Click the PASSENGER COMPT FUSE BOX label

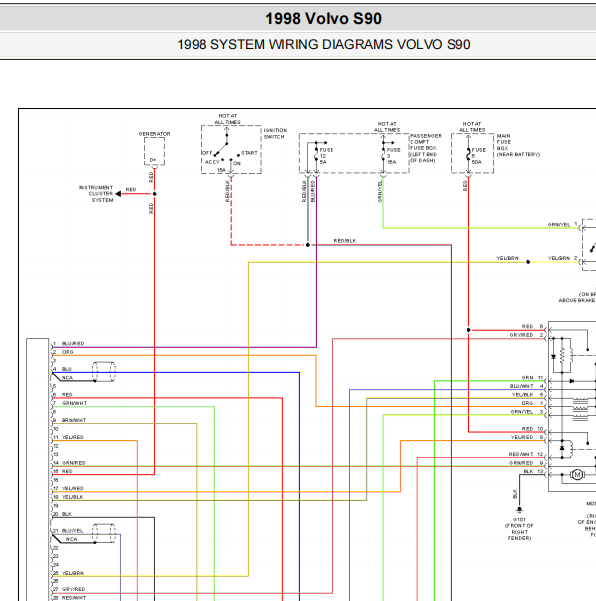[425, 148]
